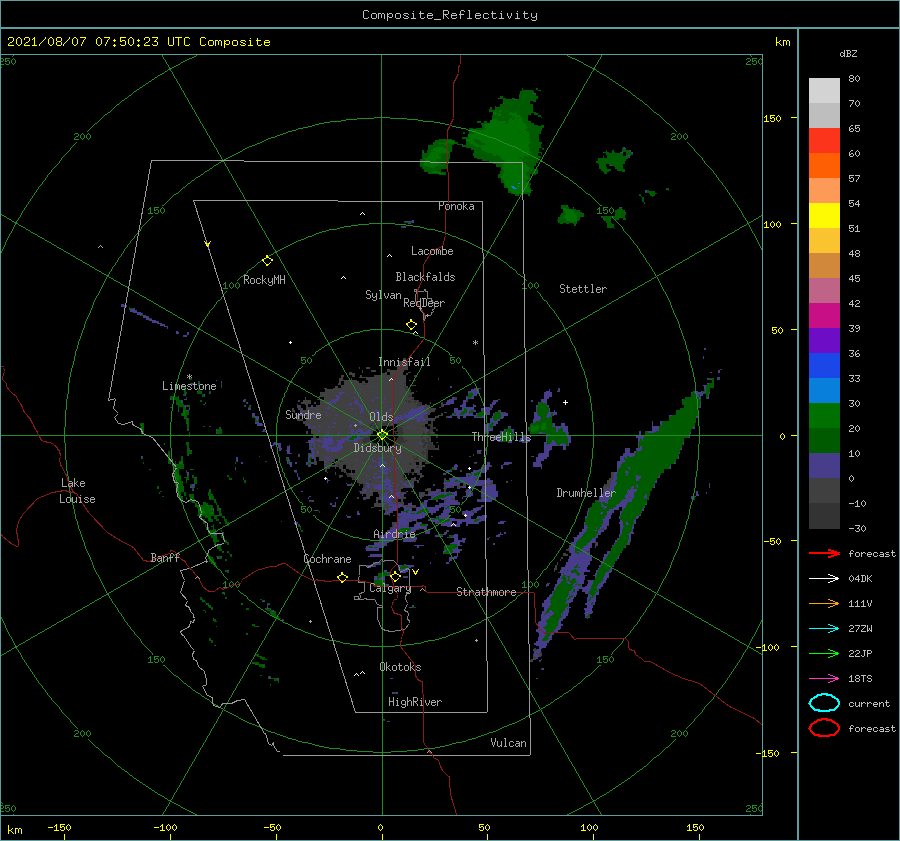Click the RedDeer city label
The height and width of the screenshot is (841, 900).
424,303
